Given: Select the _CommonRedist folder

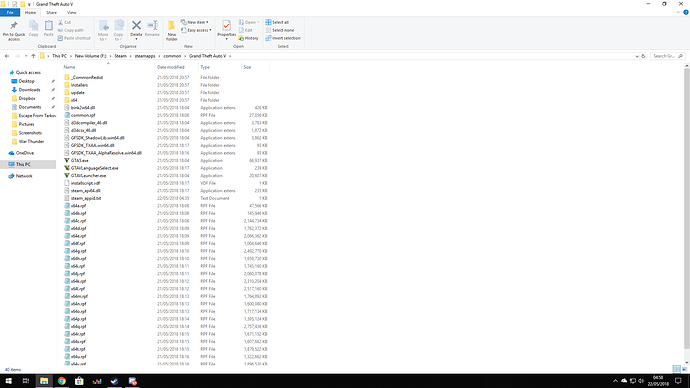Looking at the screenshot, I should pyautogui.click(x=87, y=77).
